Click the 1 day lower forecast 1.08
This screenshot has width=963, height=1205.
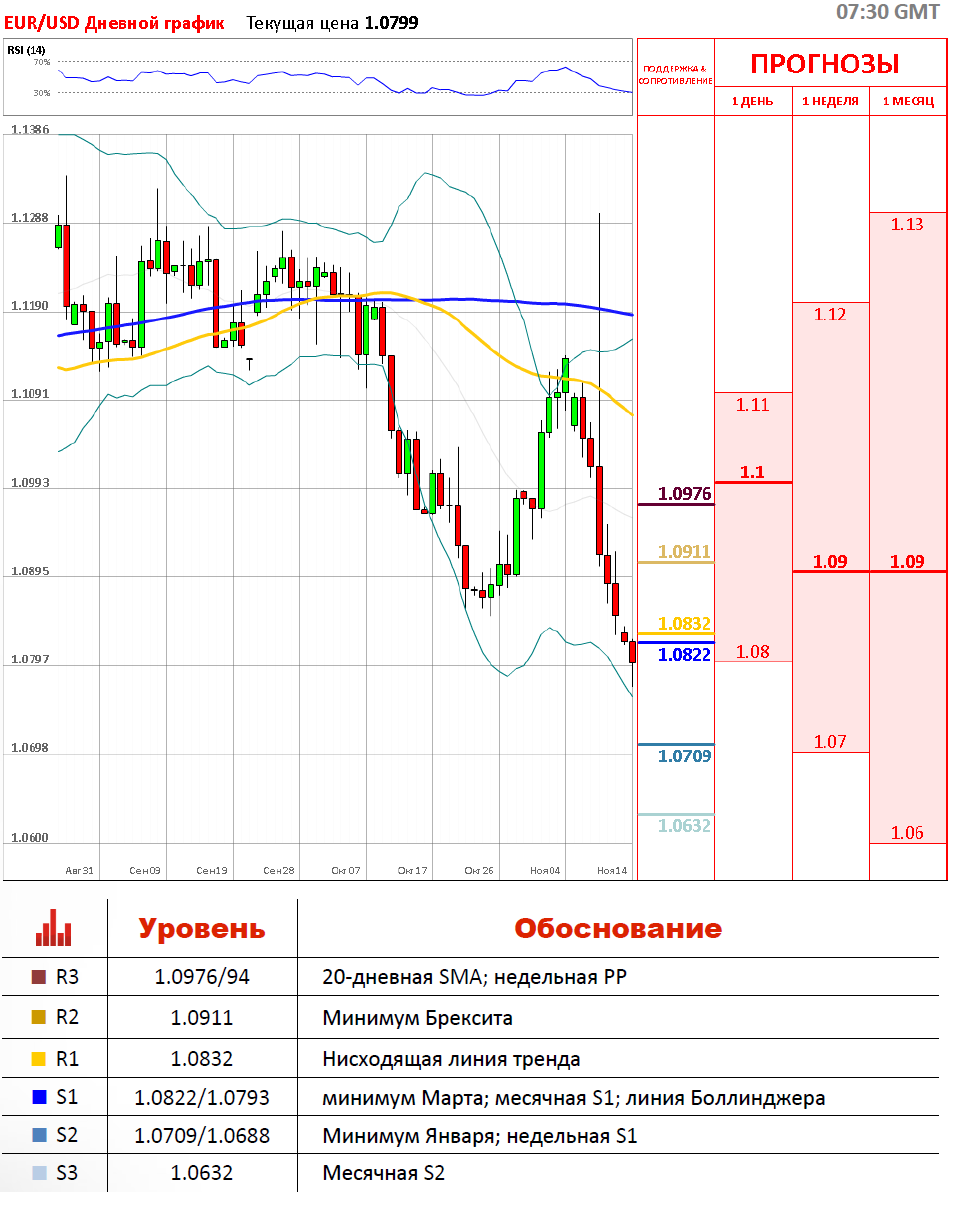752,652
